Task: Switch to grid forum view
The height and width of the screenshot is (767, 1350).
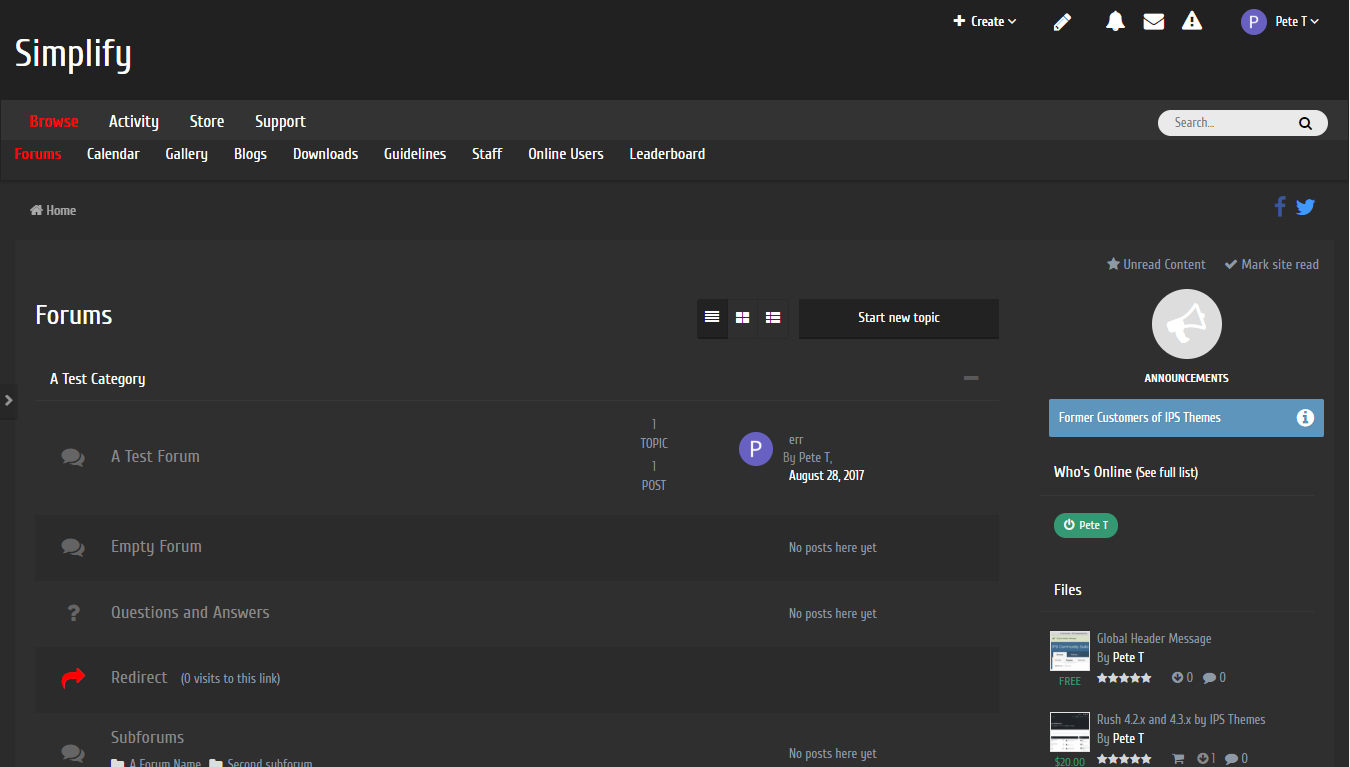Action: point(743,317)
